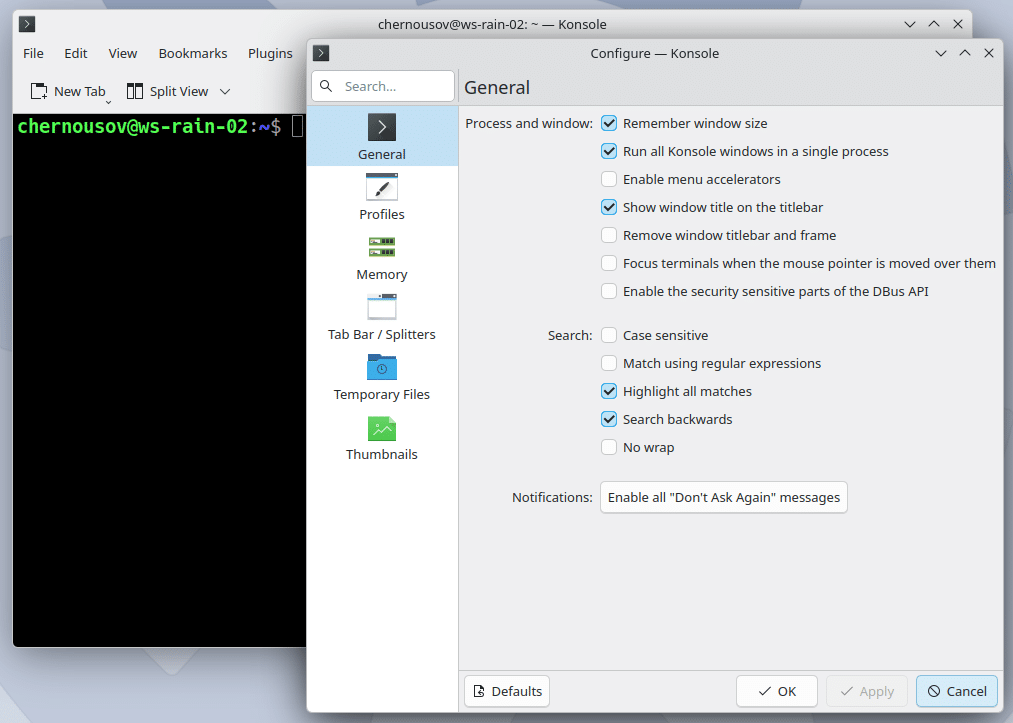Screen dimensions: 1013x723
Task: Enable security sensitive parts of the DBus API
Action: click(x=609, y=291)
